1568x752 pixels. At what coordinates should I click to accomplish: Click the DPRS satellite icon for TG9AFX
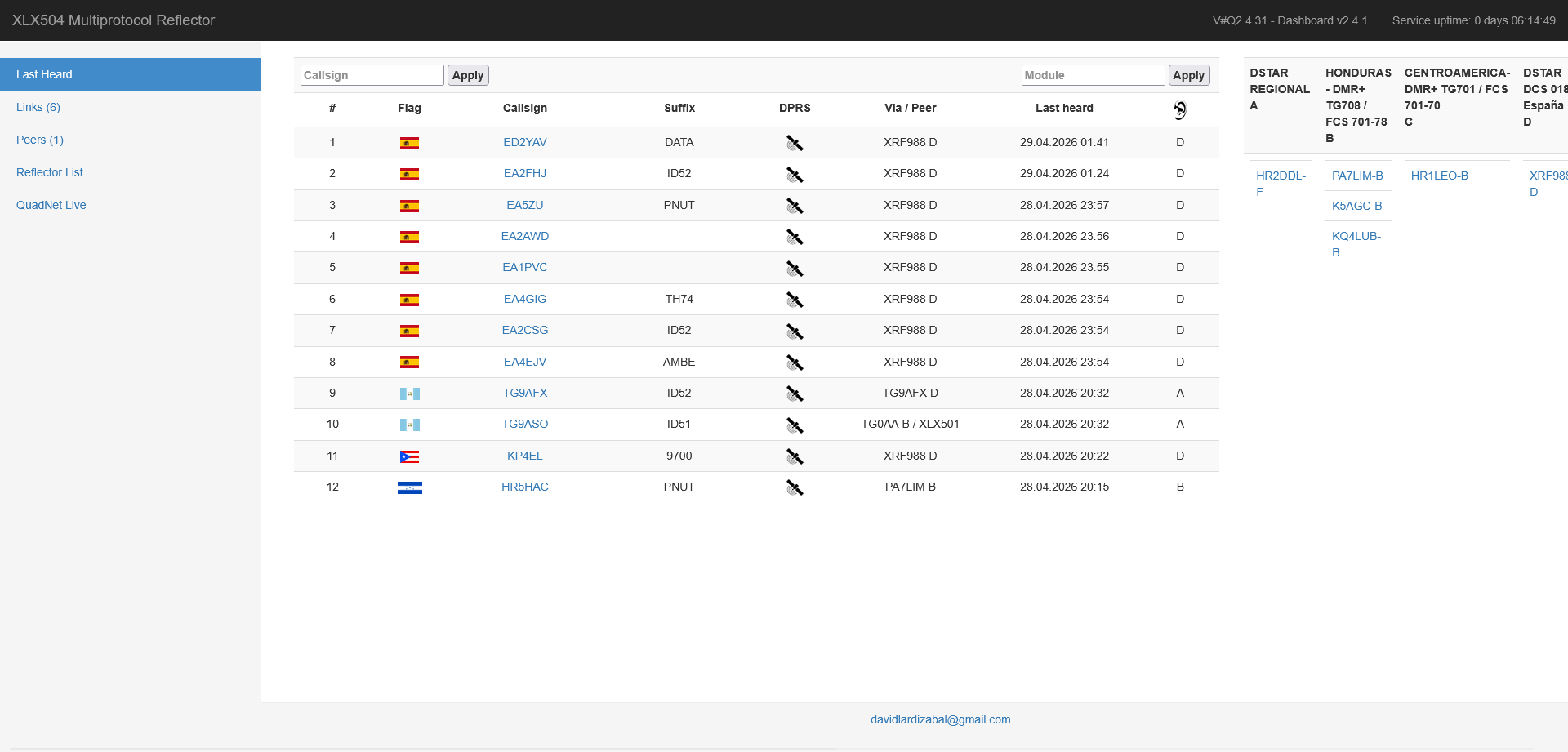[795, 394]
